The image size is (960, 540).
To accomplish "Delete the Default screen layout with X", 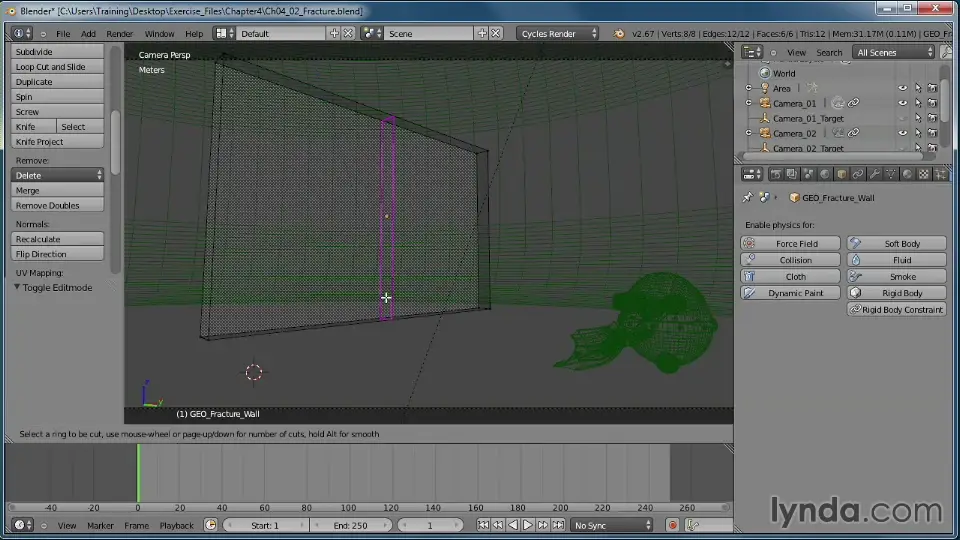I will (348, 34).
